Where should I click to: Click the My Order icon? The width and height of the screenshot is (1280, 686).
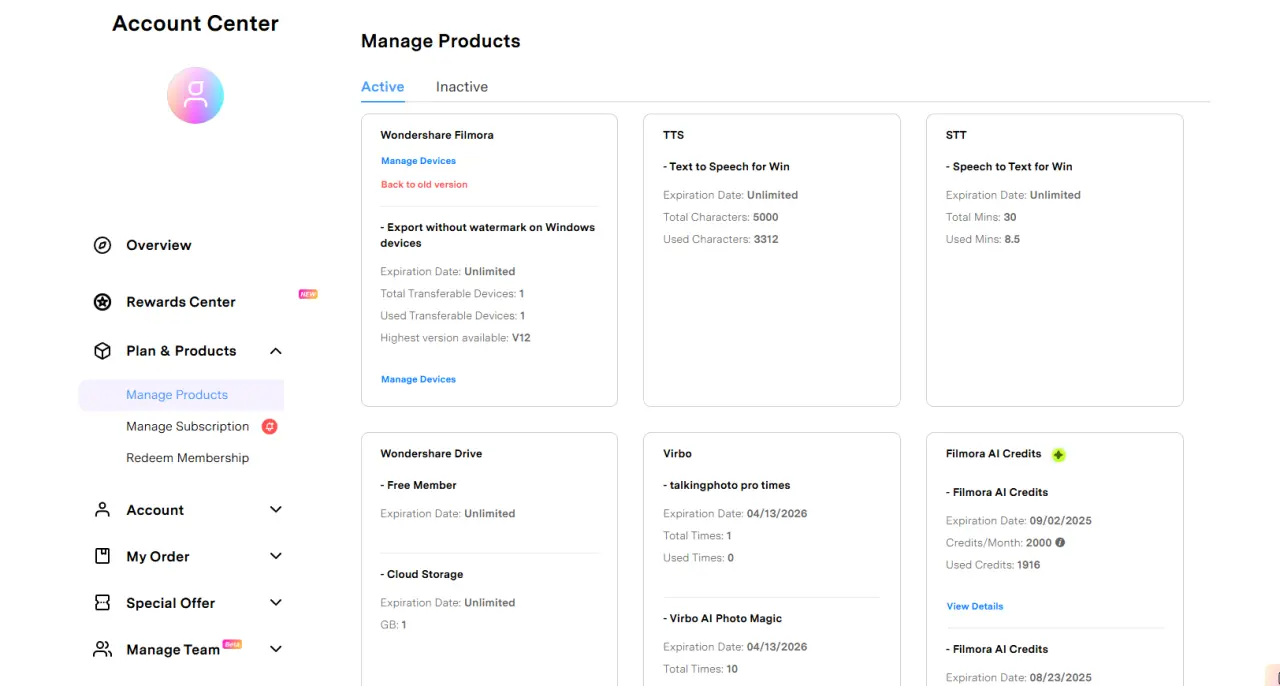102,556
